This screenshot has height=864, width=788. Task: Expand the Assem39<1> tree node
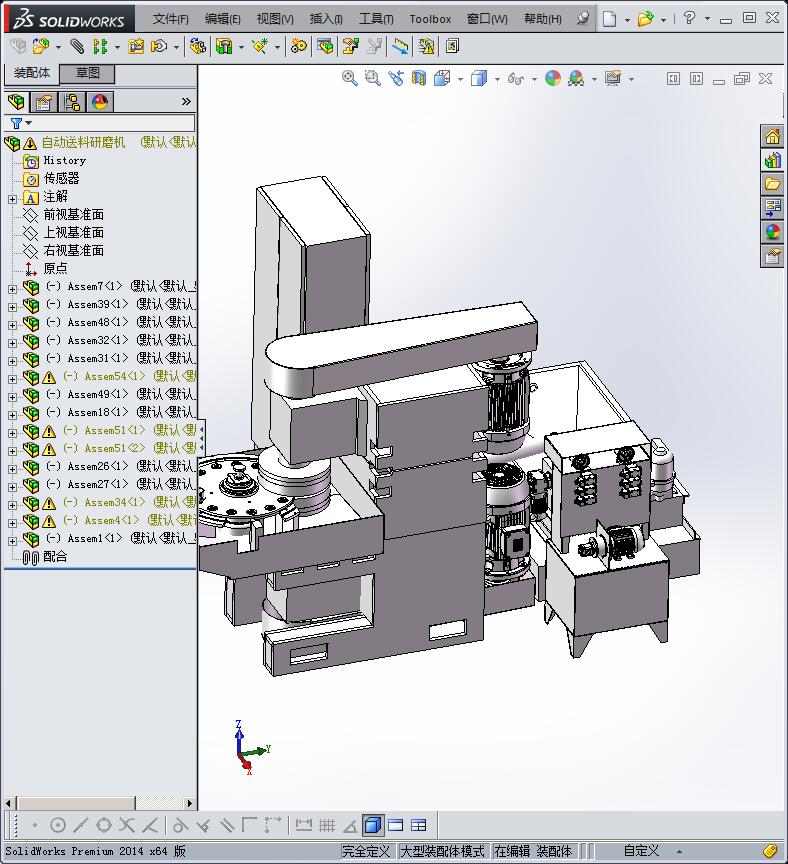pyautogui.click(x=12, y=306)
